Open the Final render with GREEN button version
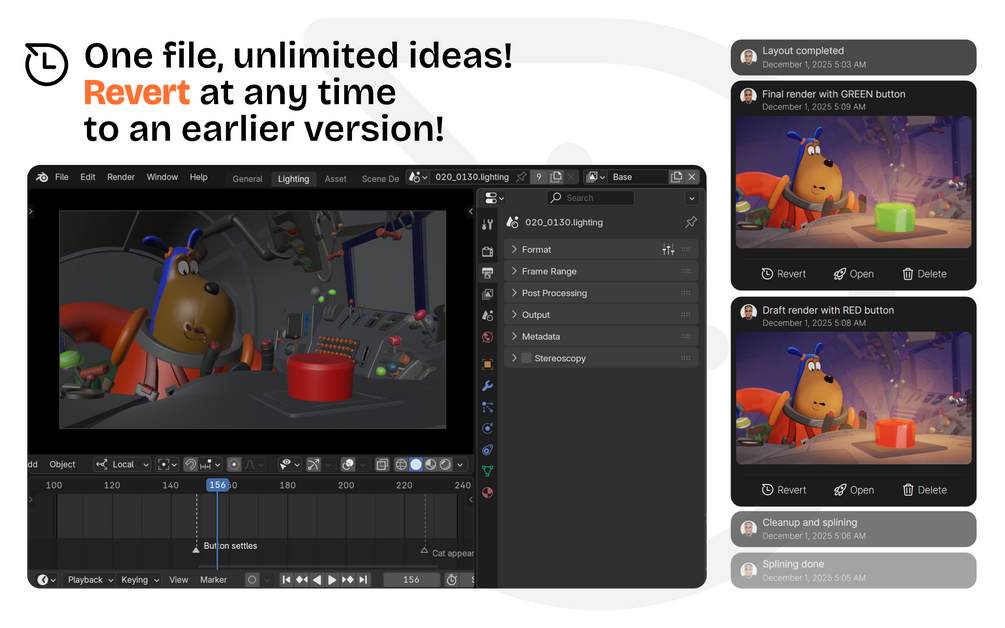The image size is (1005, 628). coord(854,274)
